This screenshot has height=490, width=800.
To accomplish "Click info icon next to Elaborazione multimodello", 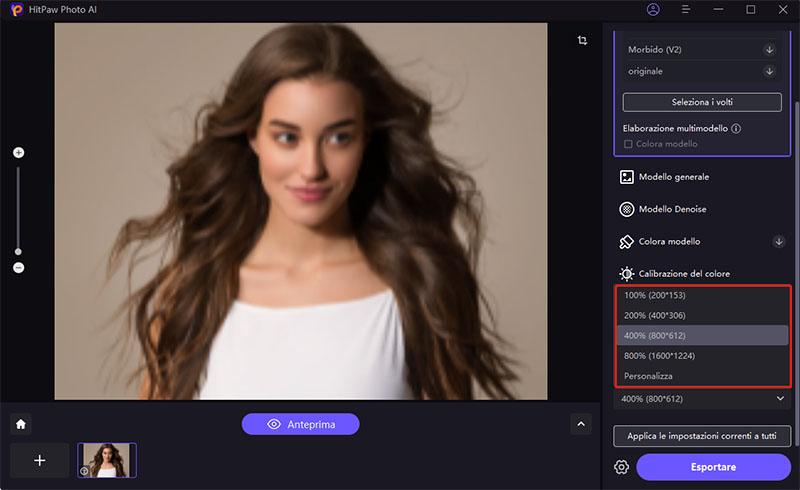I will [736, 128].
